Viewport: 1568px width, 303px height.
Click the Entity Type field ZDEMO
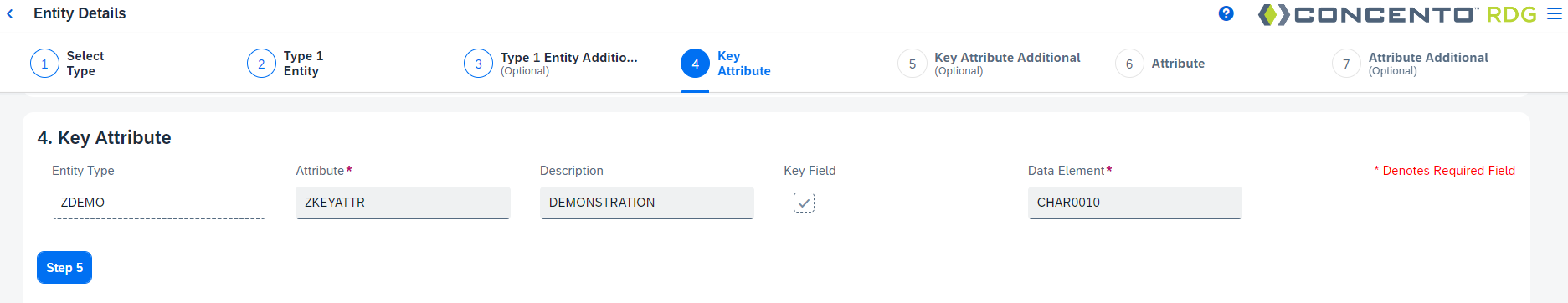(159, 203)
